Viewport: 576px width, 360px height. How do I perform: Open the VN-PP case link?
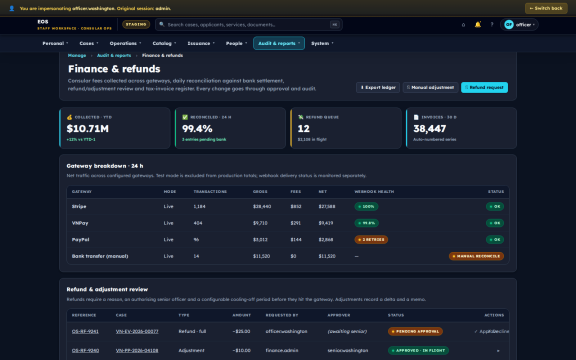point(137,350)
